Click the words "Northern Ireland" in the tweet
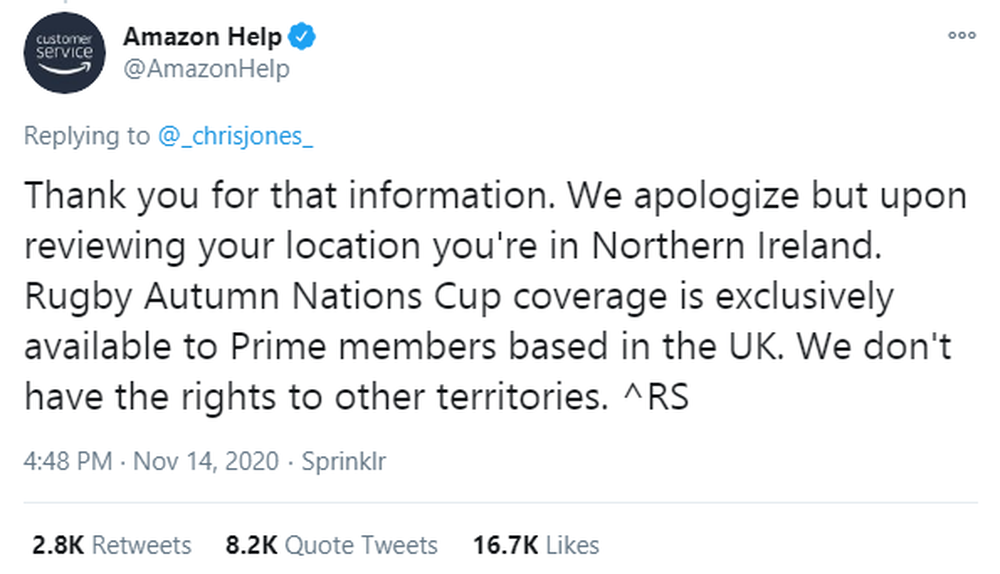This screenshot has height=574, width=1000. point(736,246)
